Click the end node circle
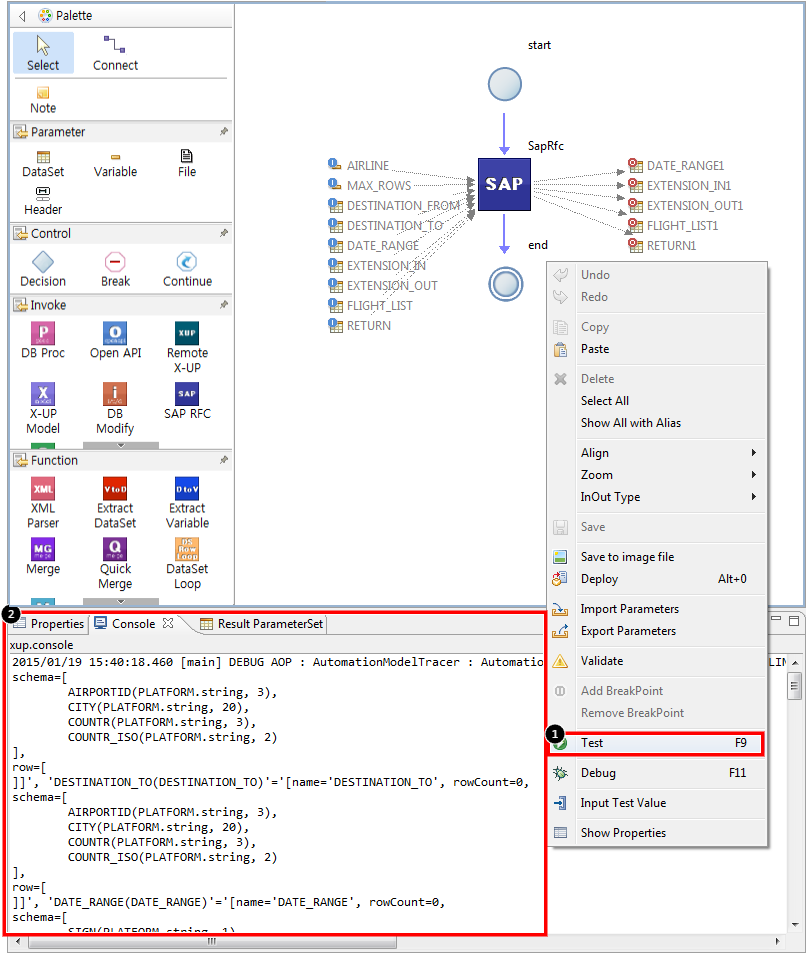807x954 pixels. click(505, 284)
